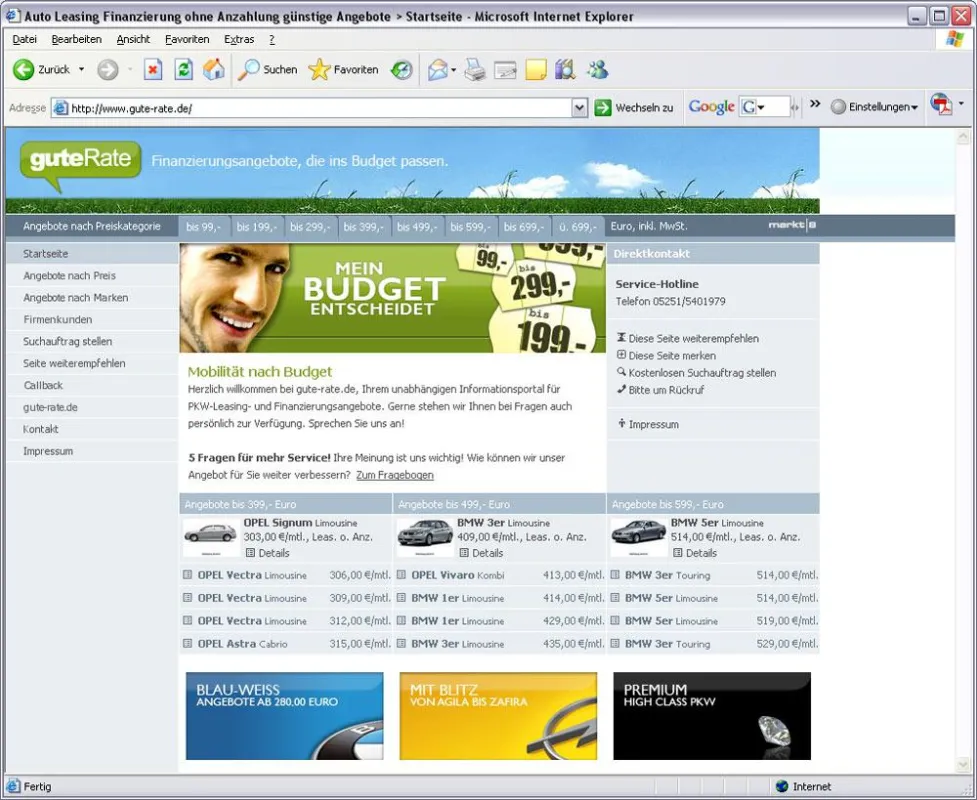Open the Extras menu
The width and height of the screenshot is (977, 800).
coord(239,39)
